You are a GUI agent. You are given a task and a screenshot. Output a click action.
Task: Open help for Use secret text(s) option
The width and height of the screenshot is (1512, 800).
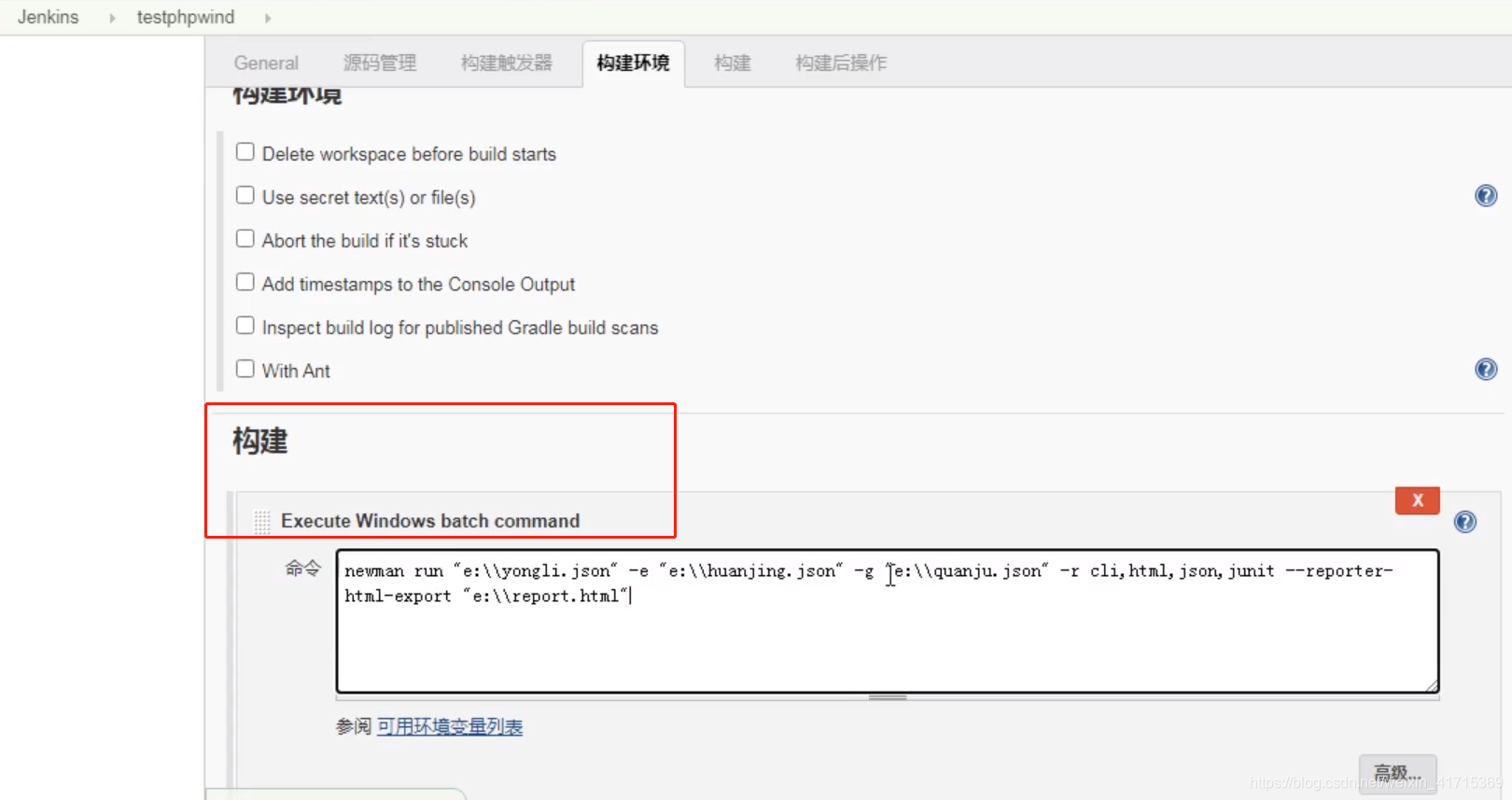coord(1486,196)
